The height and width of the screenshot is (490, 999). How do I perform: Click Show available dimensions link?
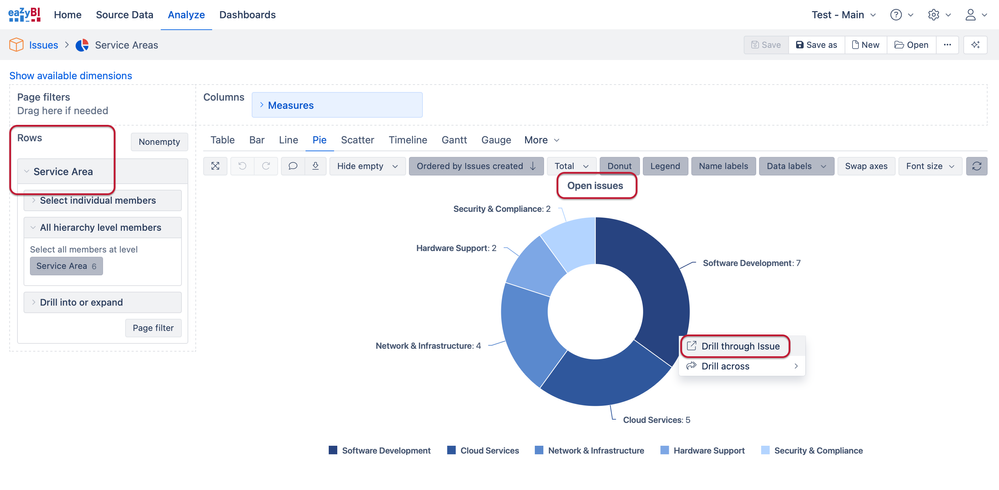71,76
